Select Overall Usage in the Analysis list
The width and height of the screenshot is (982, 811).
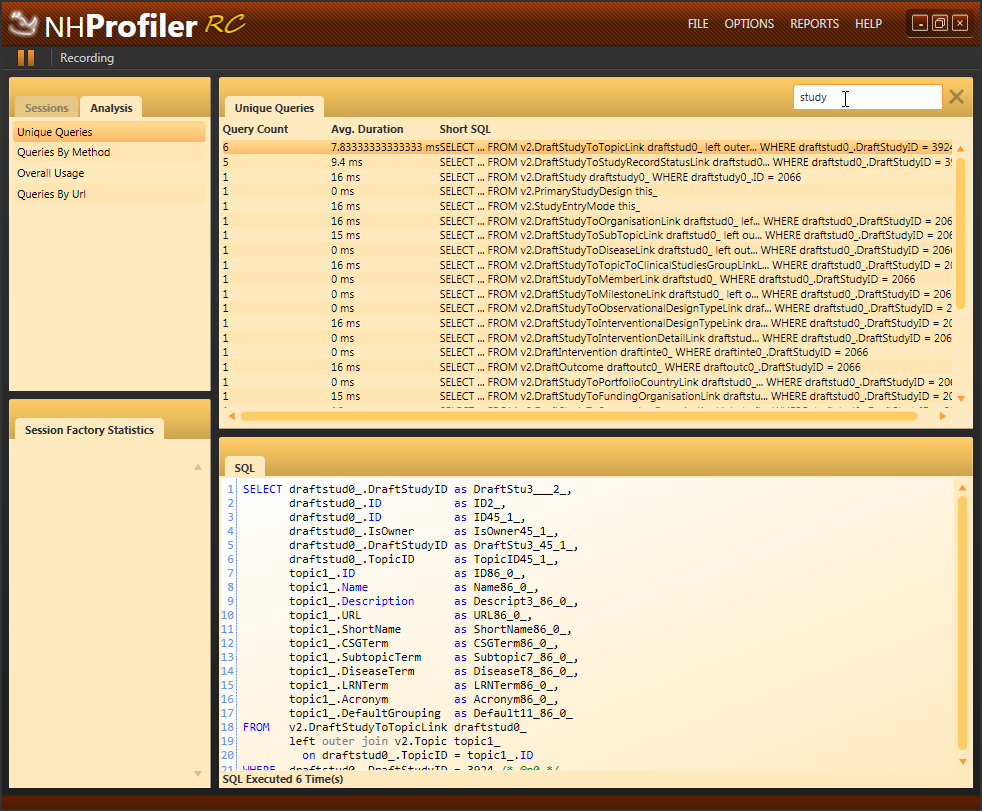pyautogui.click(x=50, y=174)
